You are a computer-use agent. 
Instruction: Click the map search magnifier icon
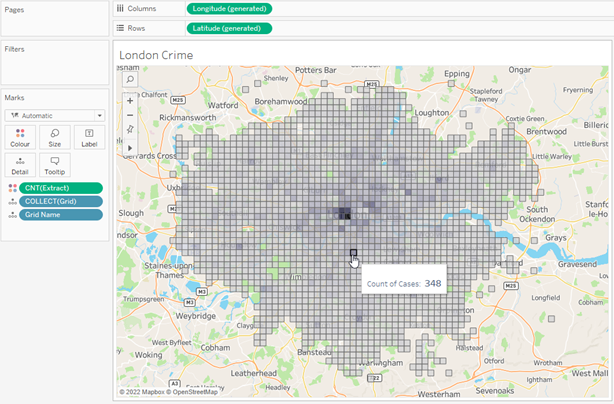(130, 78)
